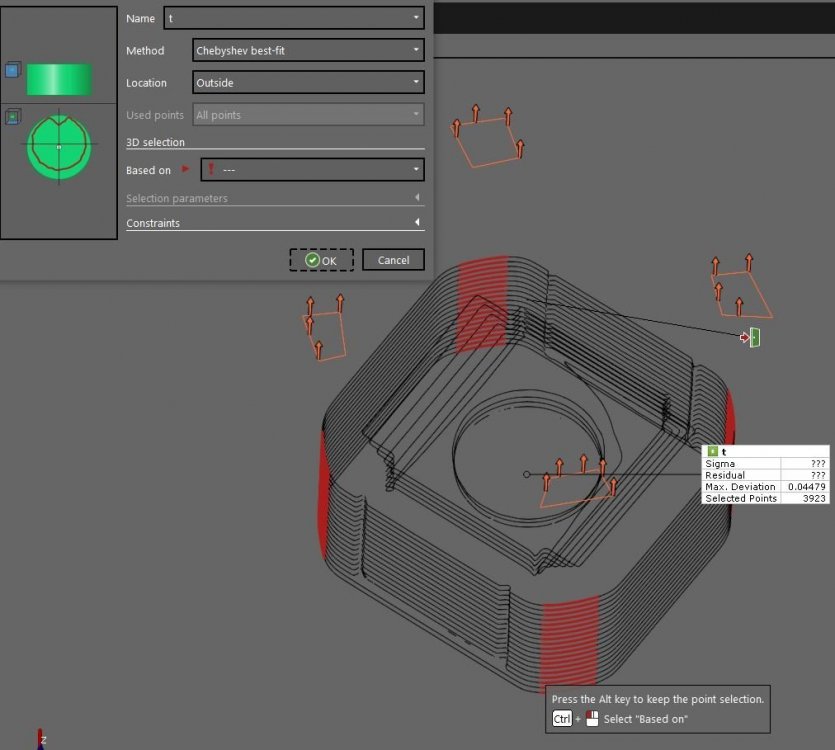Image resolution: width=835 pixels, height=750 pixels.
Task: Click the mouse icon in the hint tooltip
Action: click(591, 719)
